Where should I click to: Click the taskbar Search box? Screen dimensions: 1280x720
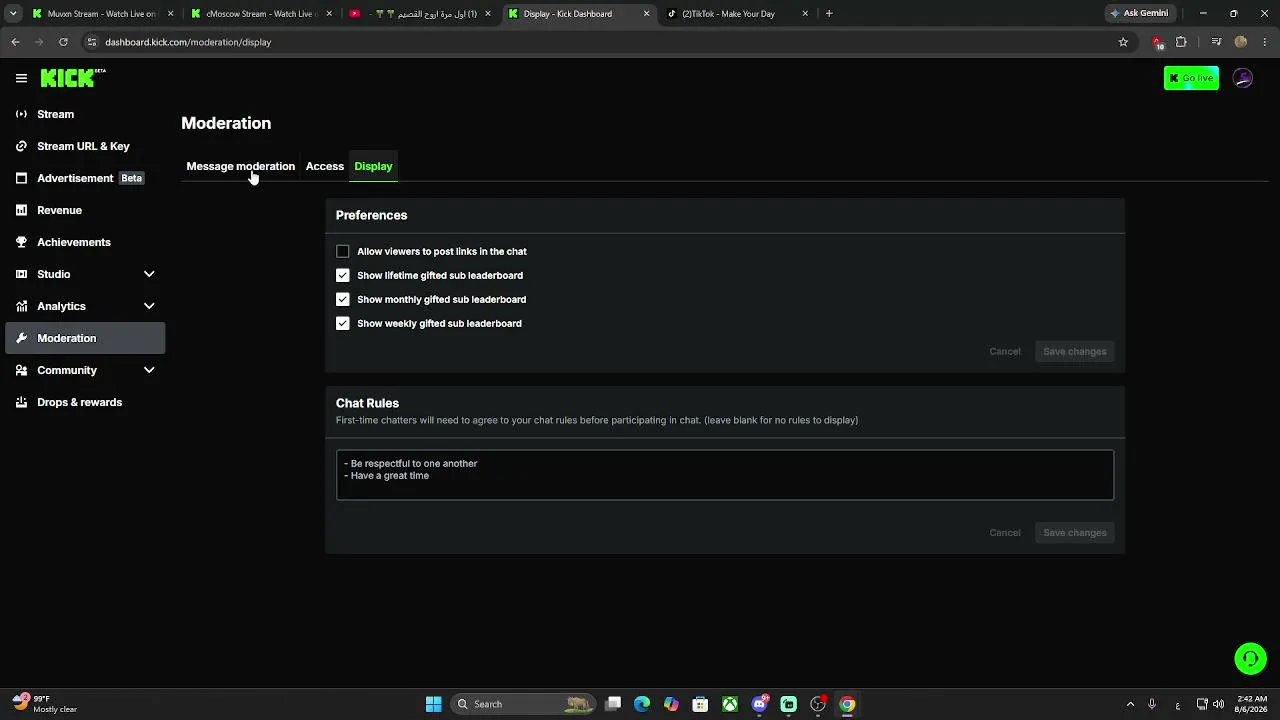[x=522, y=704]
